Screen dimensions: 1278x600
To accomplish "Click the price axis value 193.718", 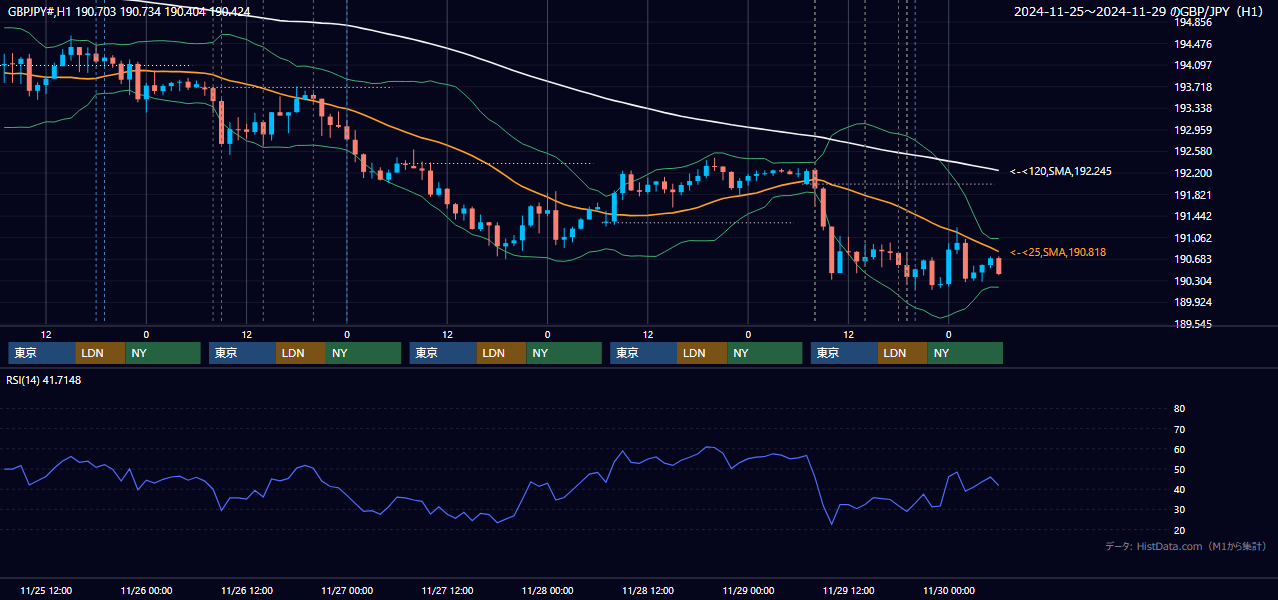I will (x=1193, y=87).
